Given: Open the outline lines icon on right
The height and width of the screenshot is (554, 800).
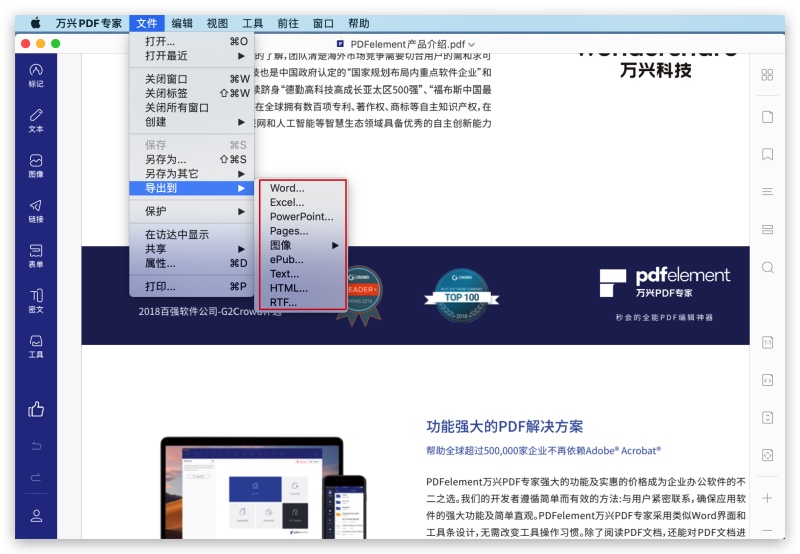Looking at the screenshot, I should click(x=767, y=191).
